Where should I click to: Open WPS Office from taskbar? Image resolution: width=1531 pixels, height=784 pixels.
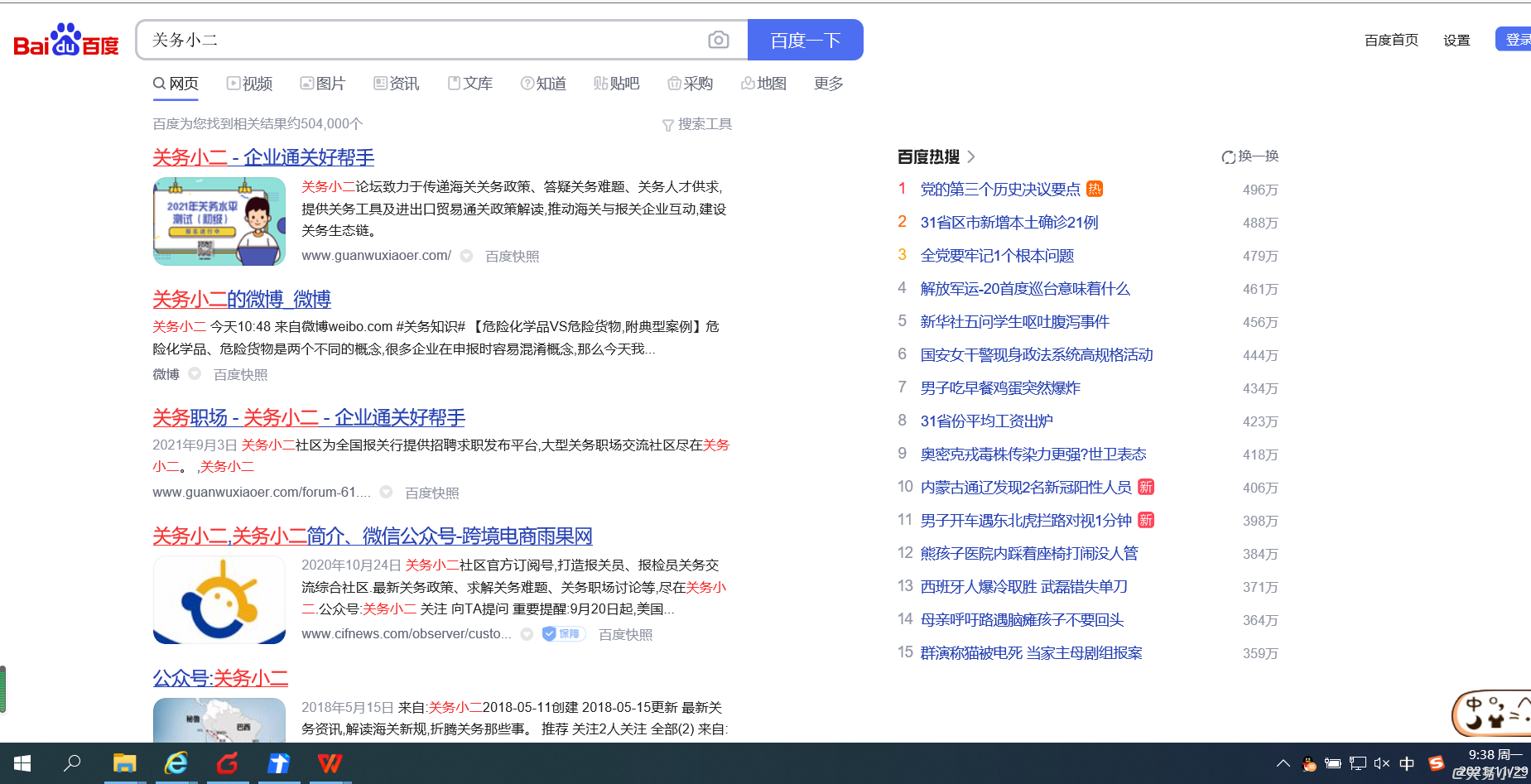[x=330, y=763]
